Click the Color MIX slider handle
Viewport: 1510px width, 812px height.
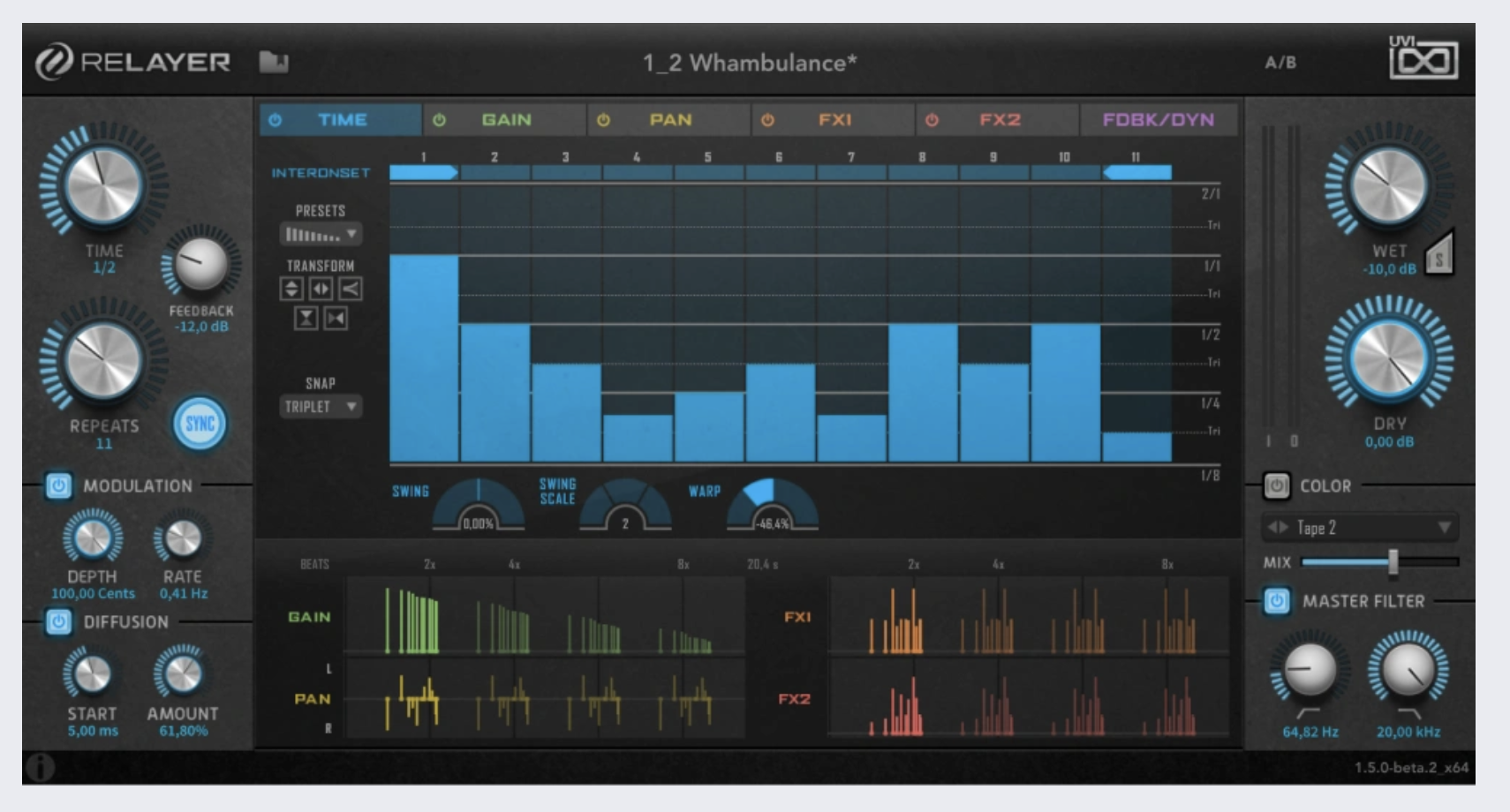pos(1393,562)
